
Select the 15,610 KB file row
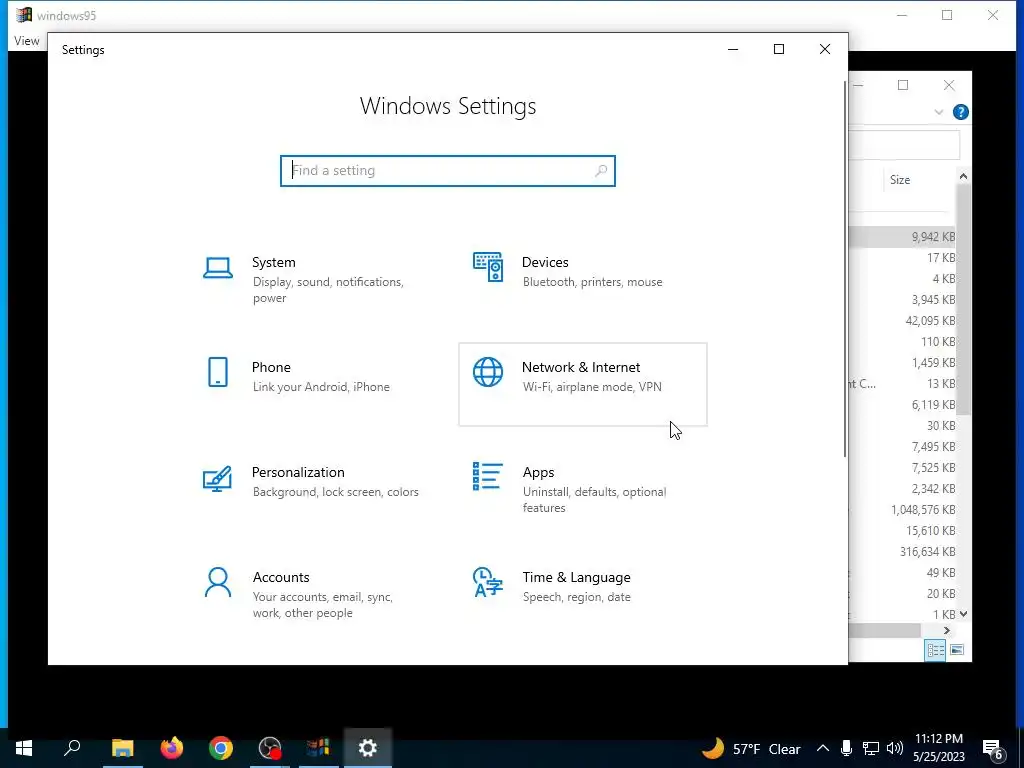(902, 530)
